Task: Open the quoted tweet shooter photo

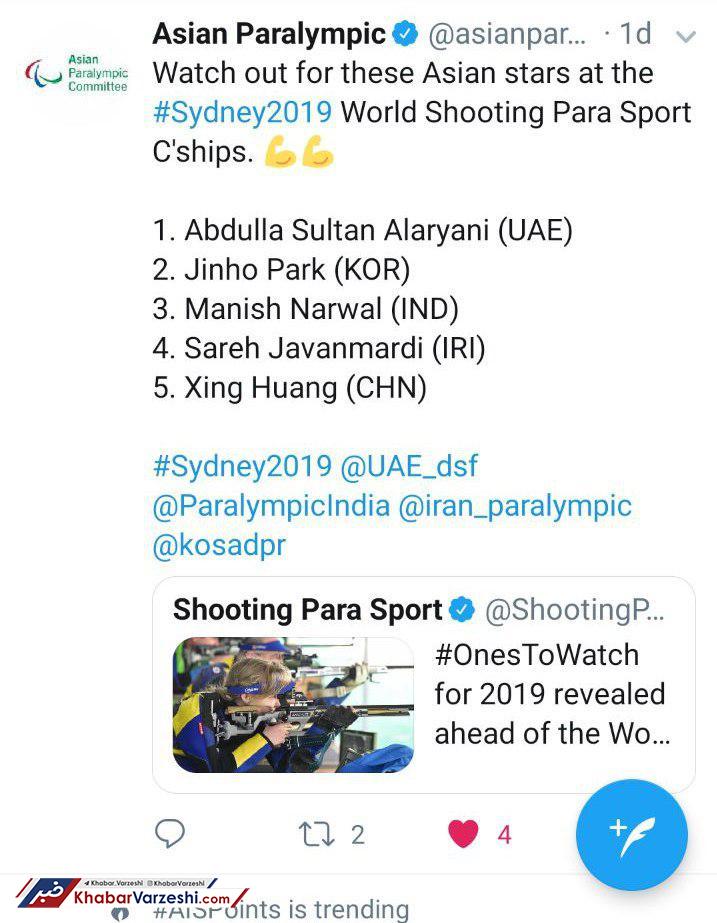Action: 293,704
